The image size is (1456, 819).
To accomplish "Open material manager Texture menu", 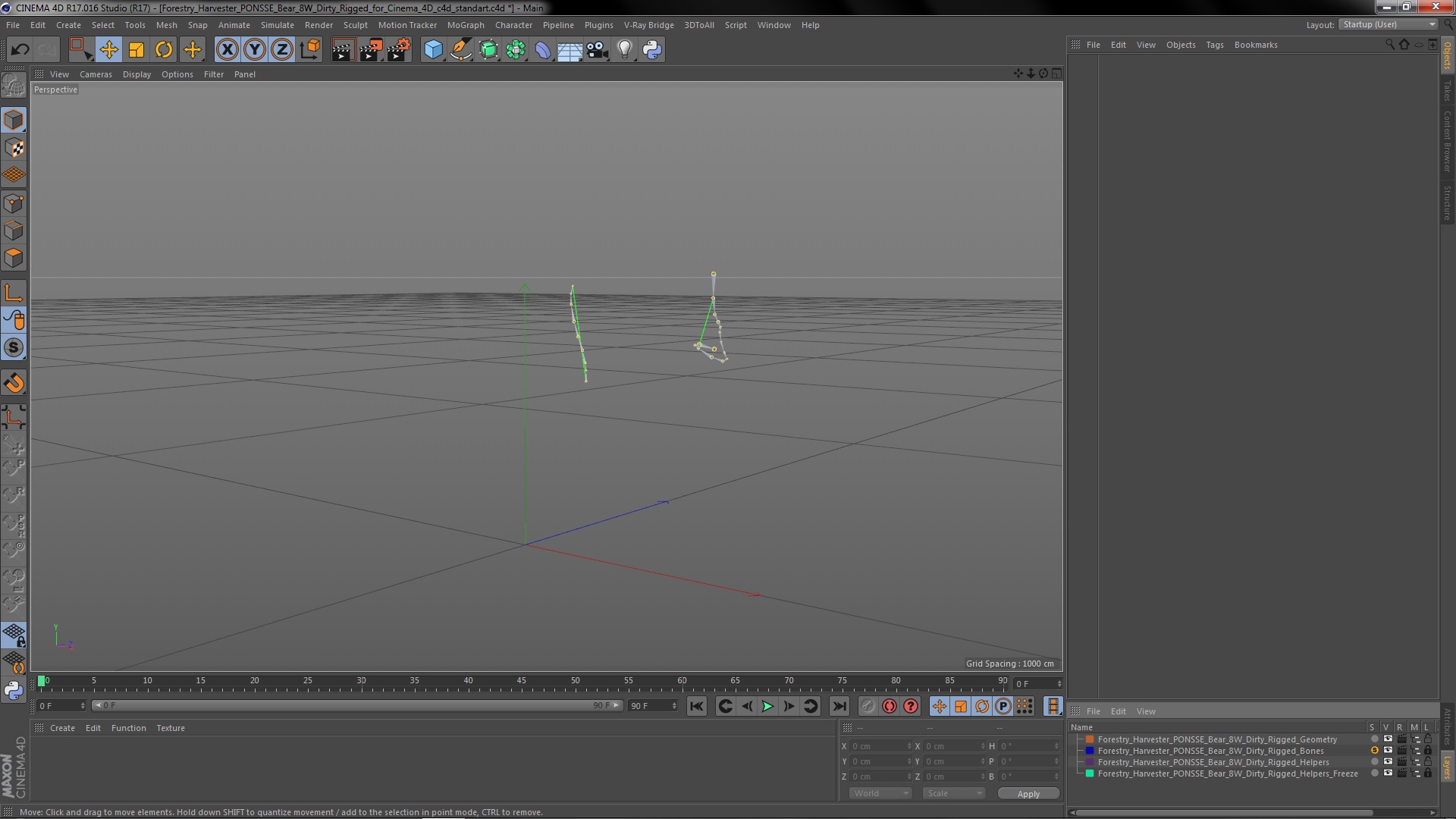I will pyautogui.click(x=171, y=728).
